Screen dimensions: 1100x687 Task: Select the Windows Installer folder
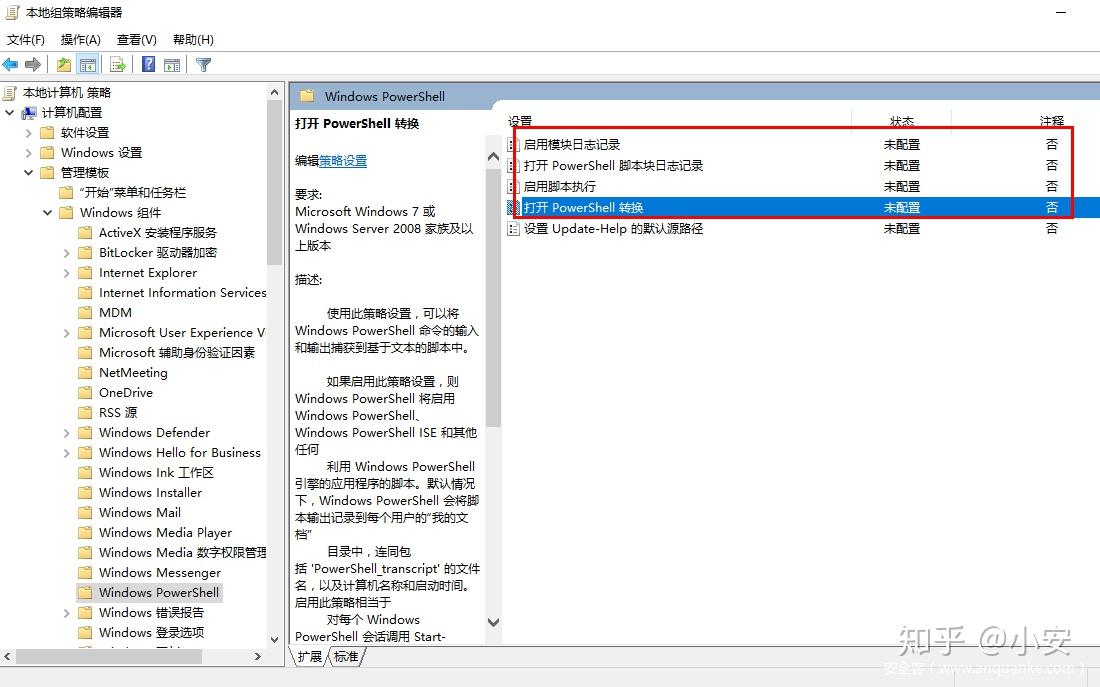click(x=150, y=493)
